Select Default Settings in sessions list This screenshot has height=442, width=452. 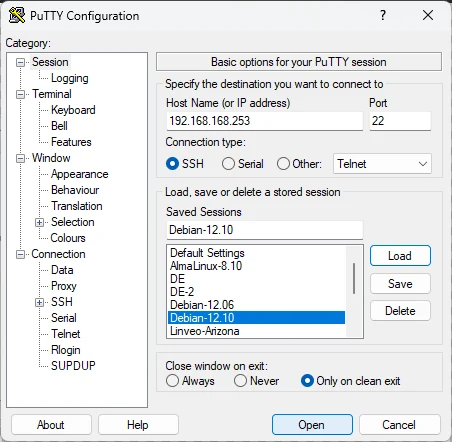pyautogui.click(x=257, y=253)
